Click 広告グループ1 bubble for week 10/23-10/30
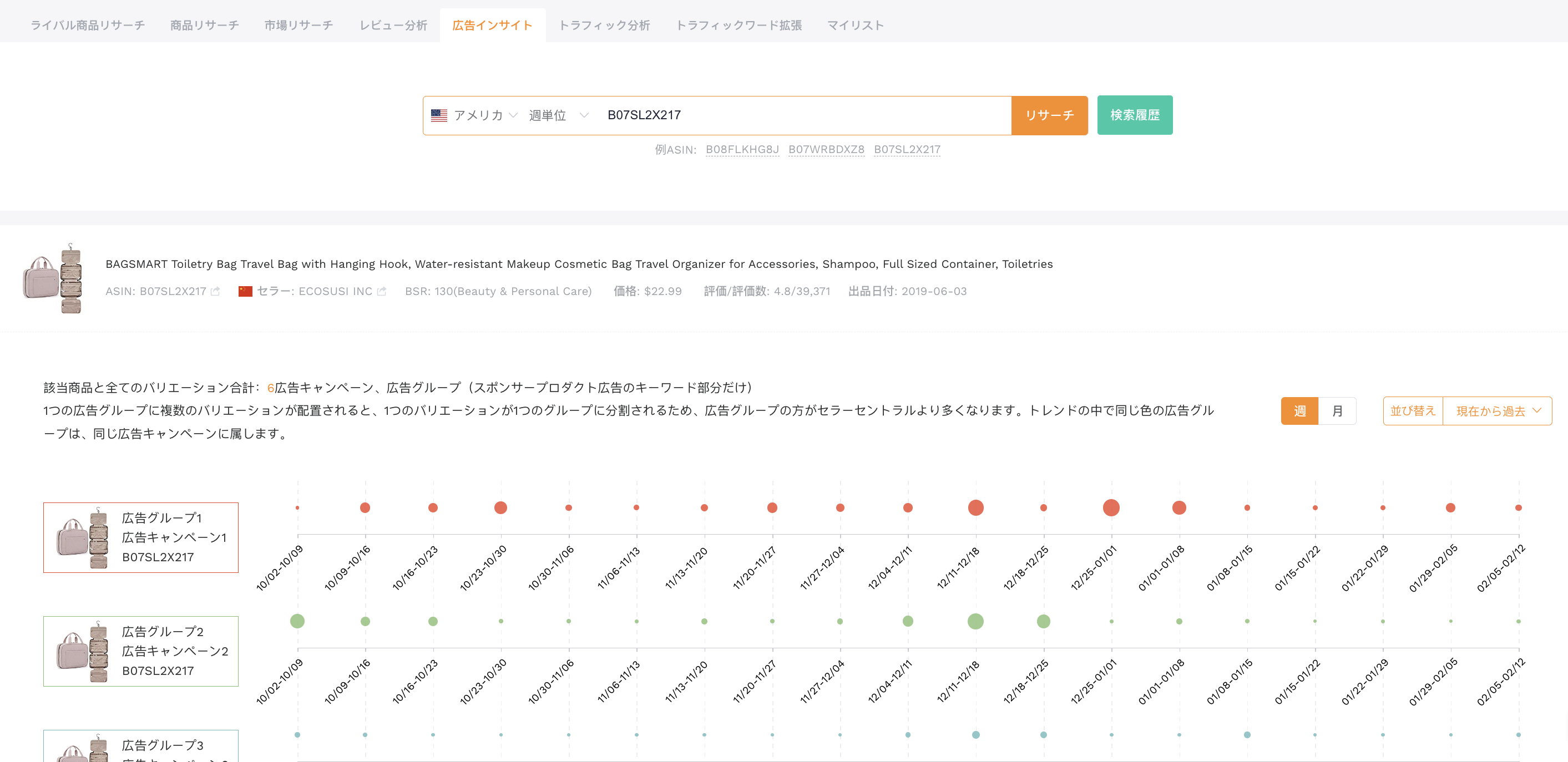The image size is (1568, 762). click(x=501, y=507)
